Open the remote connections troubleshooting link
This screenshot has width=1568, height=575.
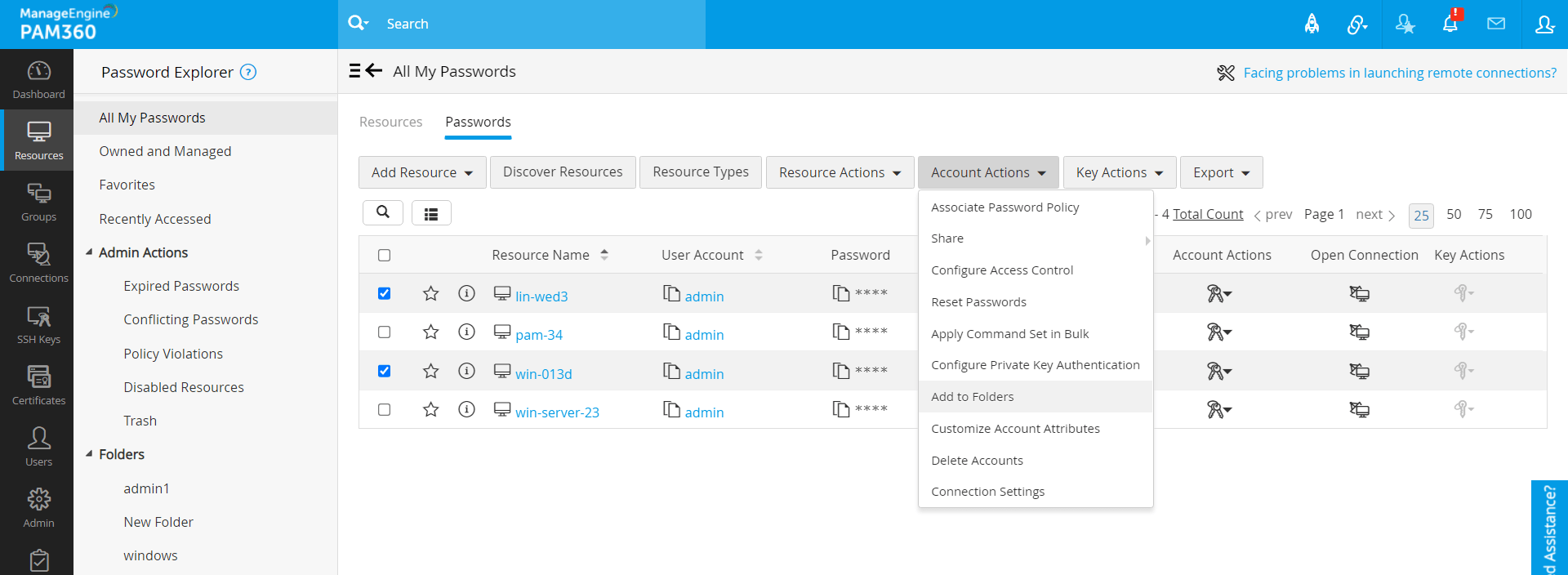[1399, 73]
